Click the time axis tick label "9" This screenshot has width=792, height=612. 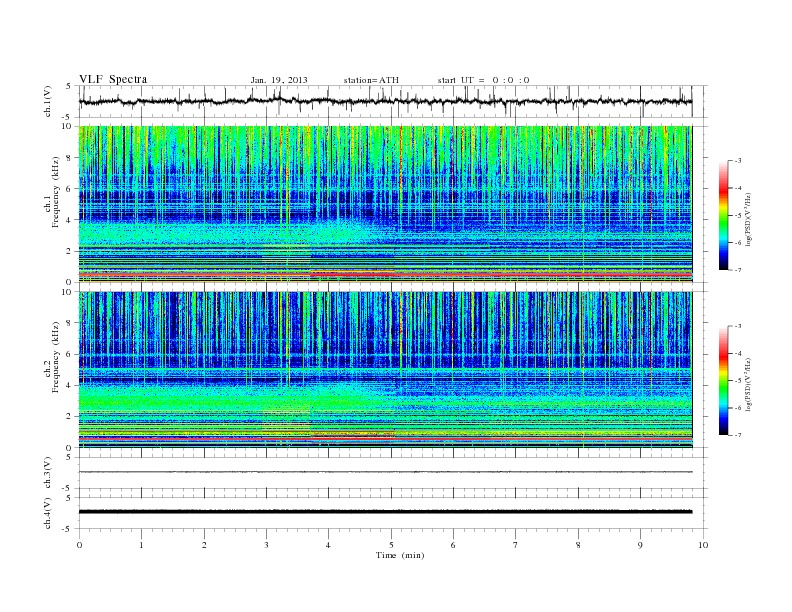[x=640, y=545]
